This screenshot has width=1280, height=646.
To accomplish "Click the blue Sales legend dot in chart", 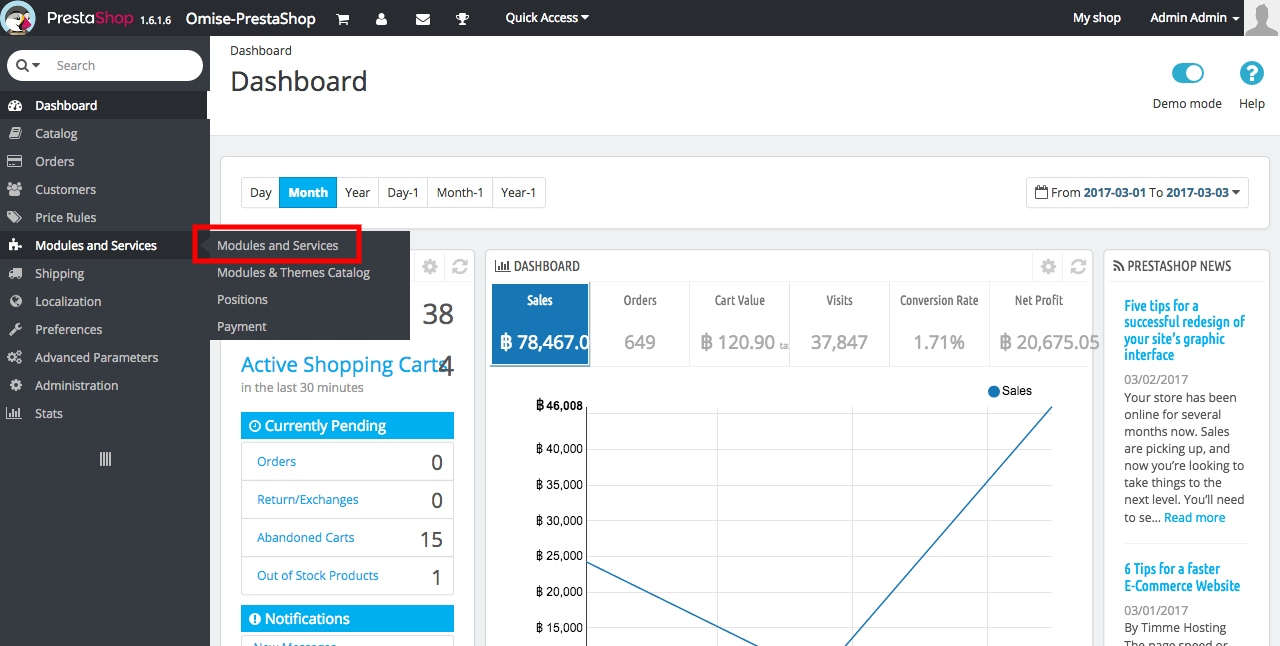I will (993, 391).
